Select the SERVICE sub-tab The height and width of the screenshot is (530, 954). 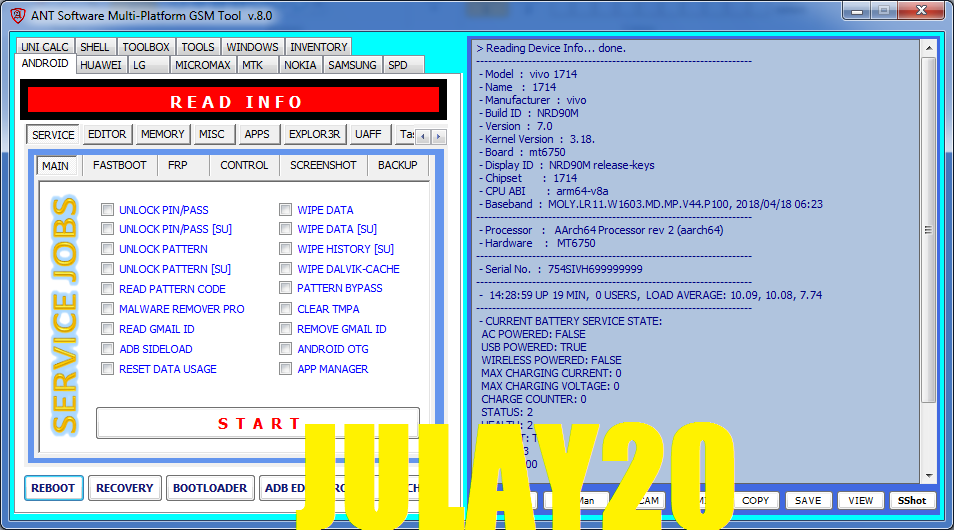point(54,134)
